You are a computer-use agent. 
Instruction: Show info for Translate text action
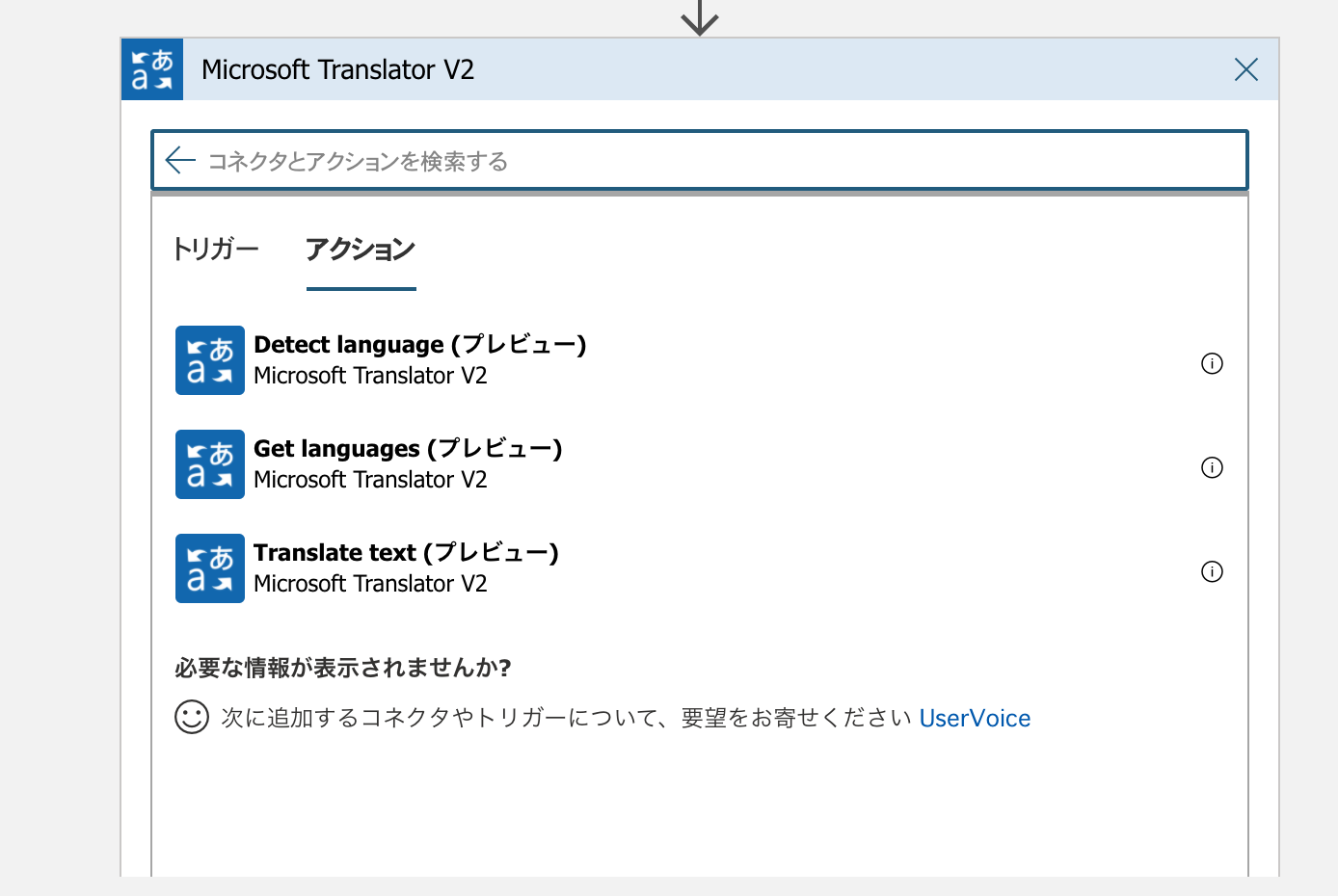click(x=1212, y=571)
